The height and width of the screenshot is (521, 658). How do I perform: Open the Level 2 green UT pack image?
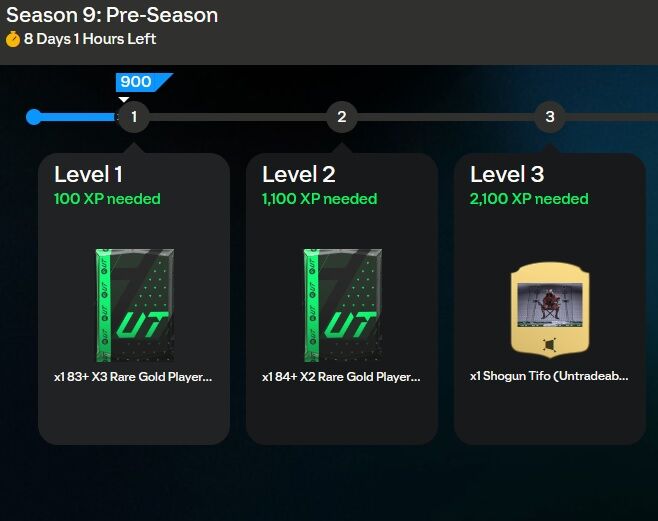343,305
